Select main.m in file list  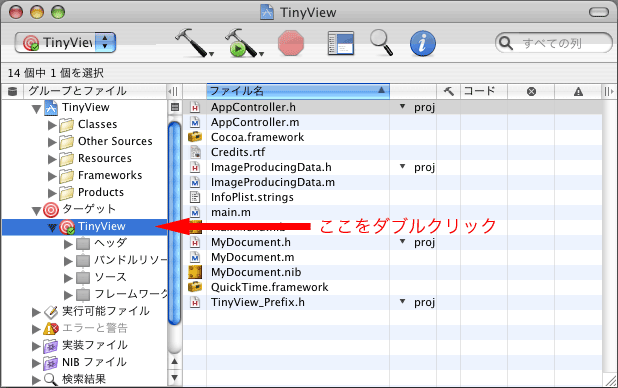pos(231,212)
